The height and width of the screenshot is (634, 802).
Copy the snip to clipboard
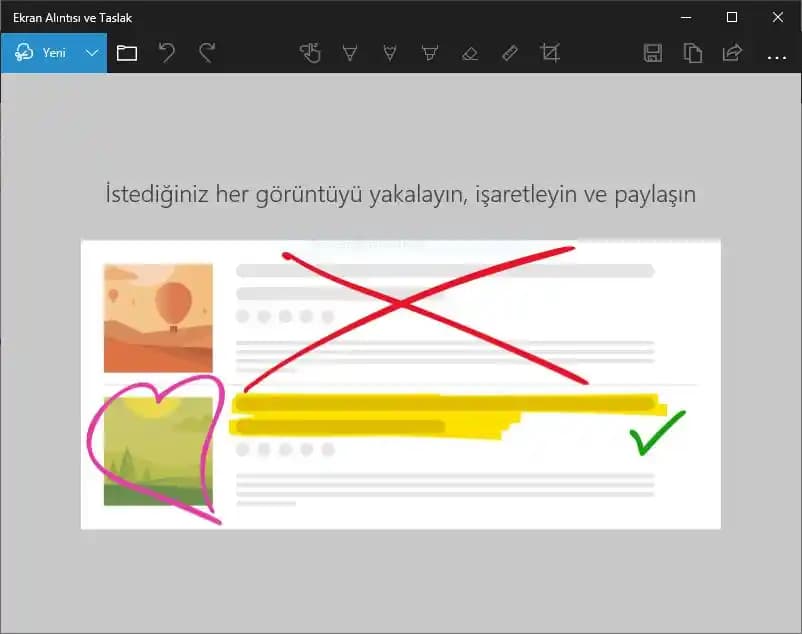point(693,53)
